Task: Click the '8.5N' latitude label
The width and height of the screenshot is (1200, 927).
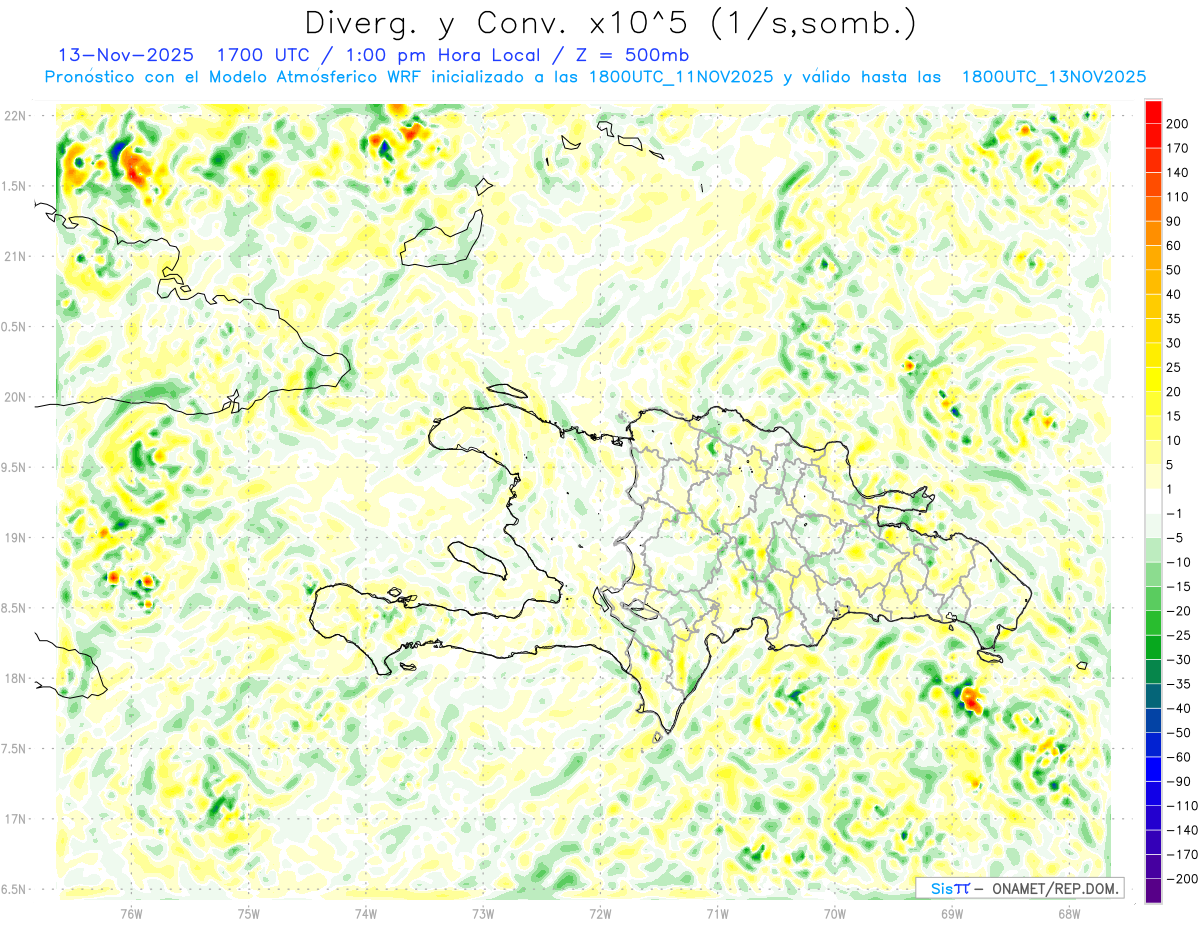Action: pos(14,608)
